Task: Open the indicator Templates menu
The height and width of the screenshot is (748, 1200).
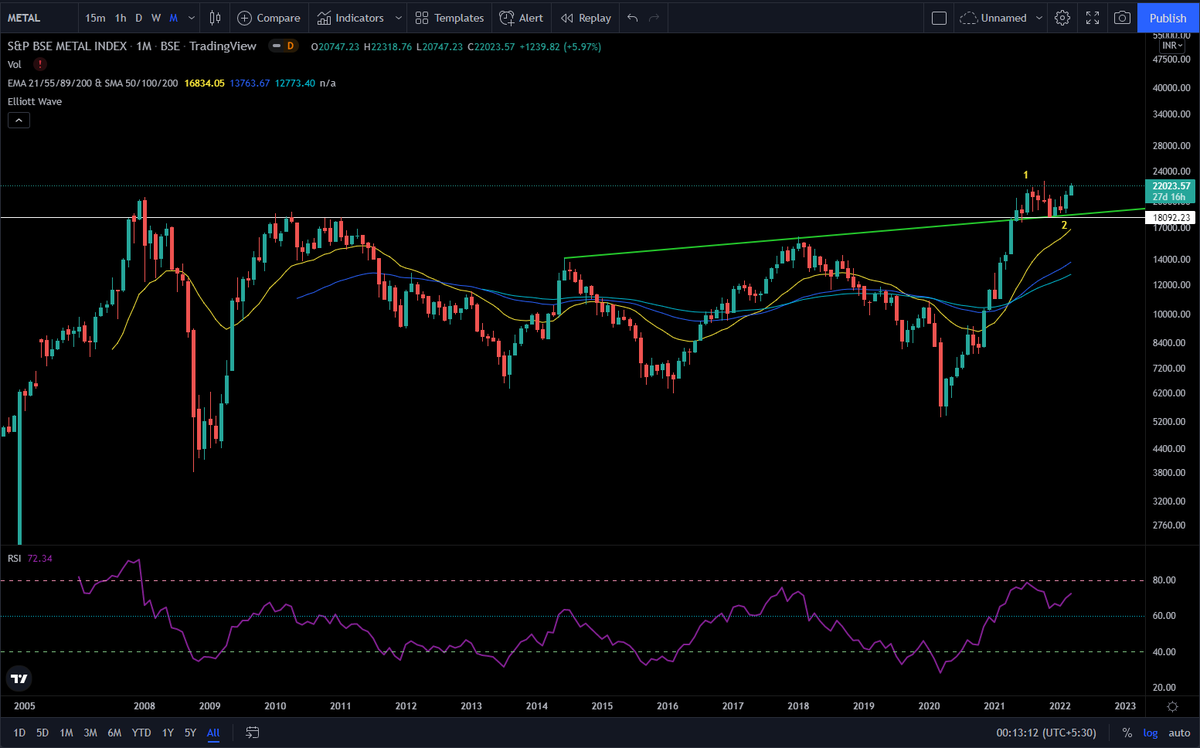Action: 449,18
